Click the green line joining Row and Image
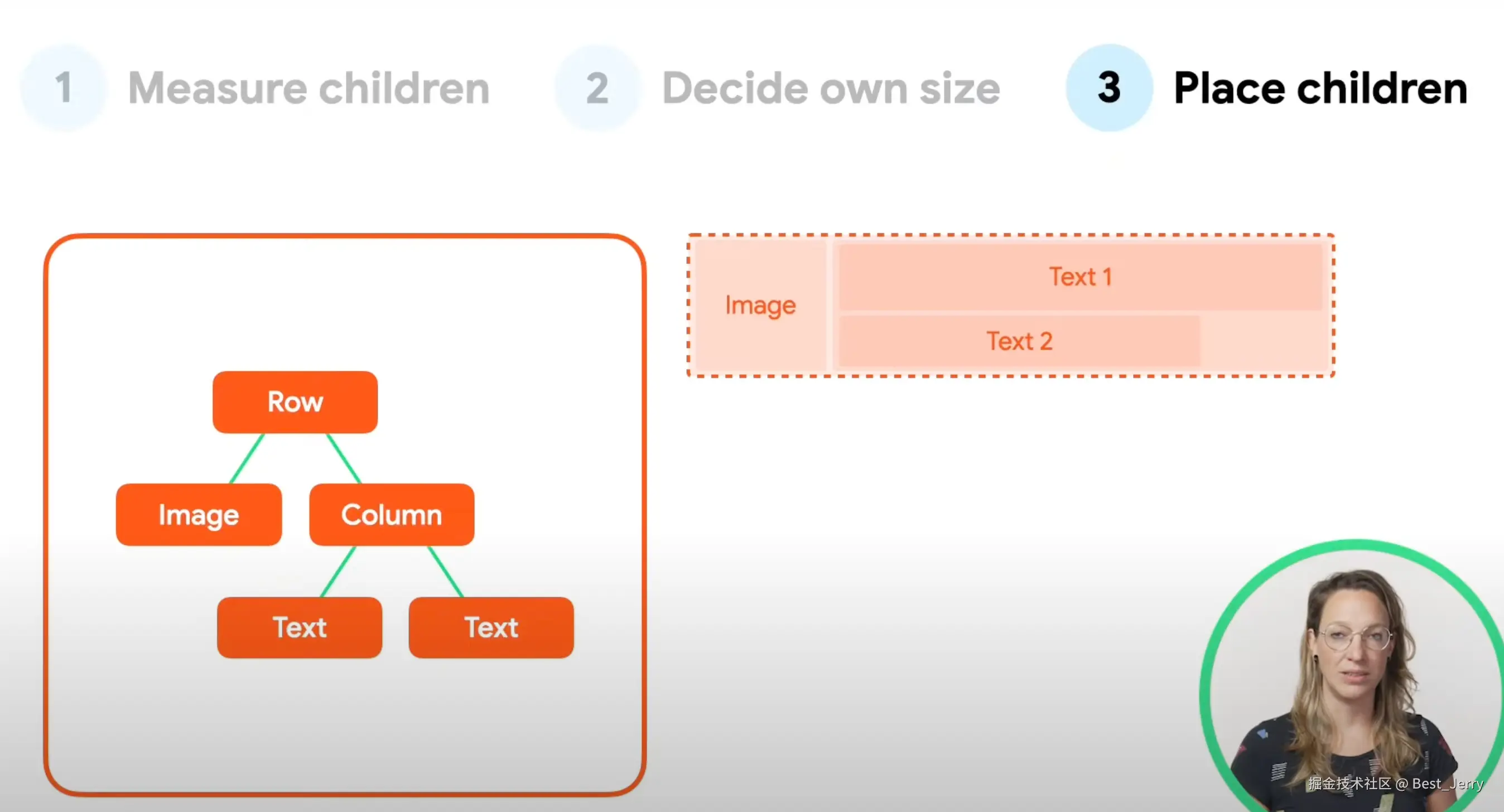This screenshot has height=812, width=1504. (x=247, y=458)
